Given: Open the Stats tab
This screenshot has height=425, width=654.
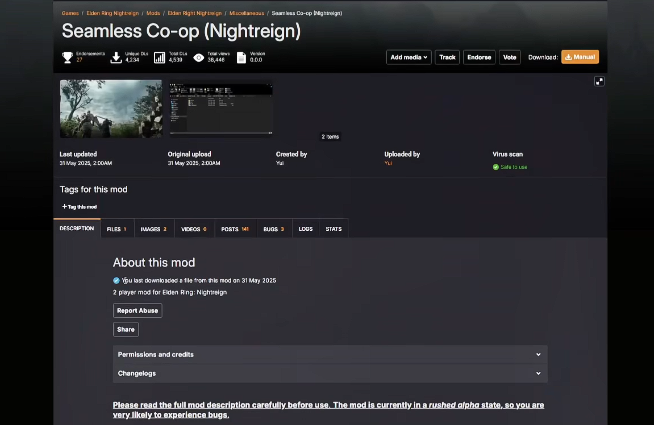Looking at the screenshot, I should pyautogui.click(x=334, y=229).
